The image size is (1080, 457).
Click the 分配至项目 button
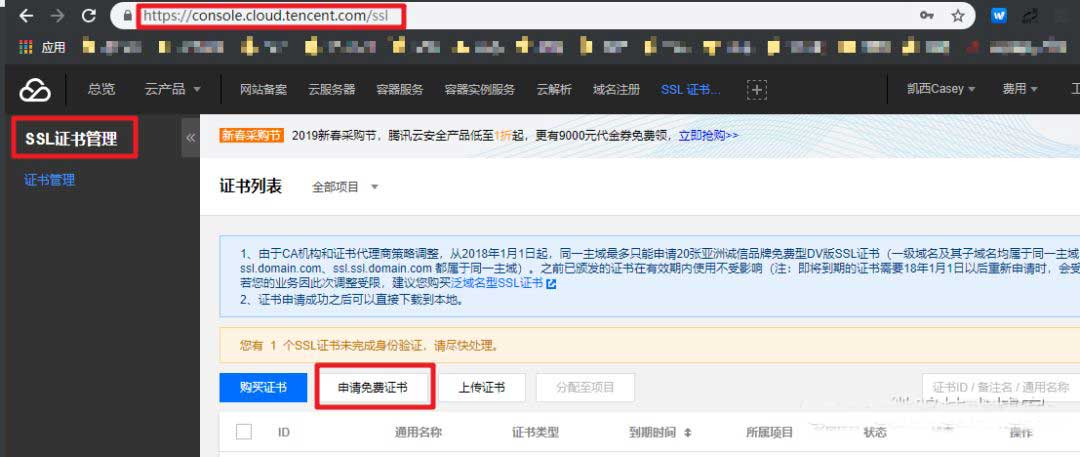[x=585, y=387]
